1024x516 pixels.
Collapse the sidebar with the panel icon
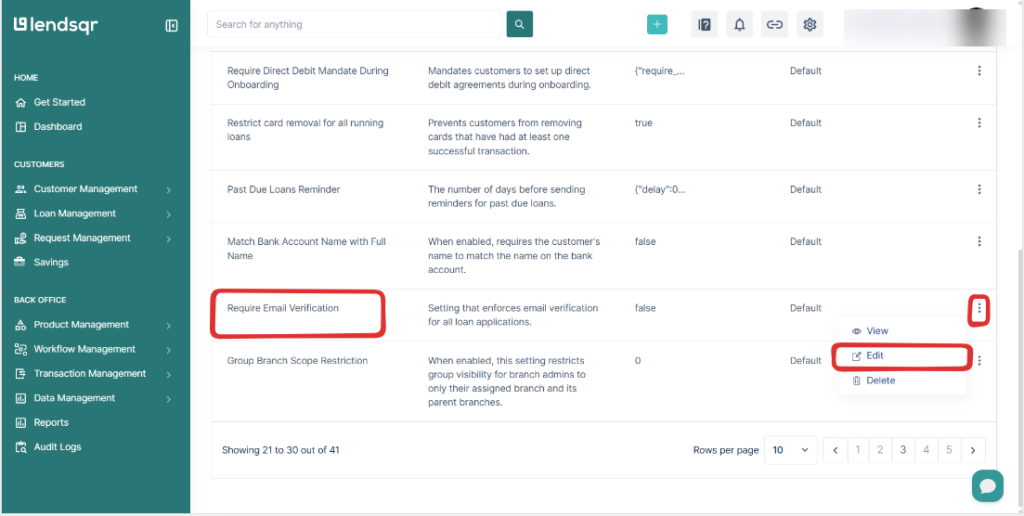tap(172, 25)
